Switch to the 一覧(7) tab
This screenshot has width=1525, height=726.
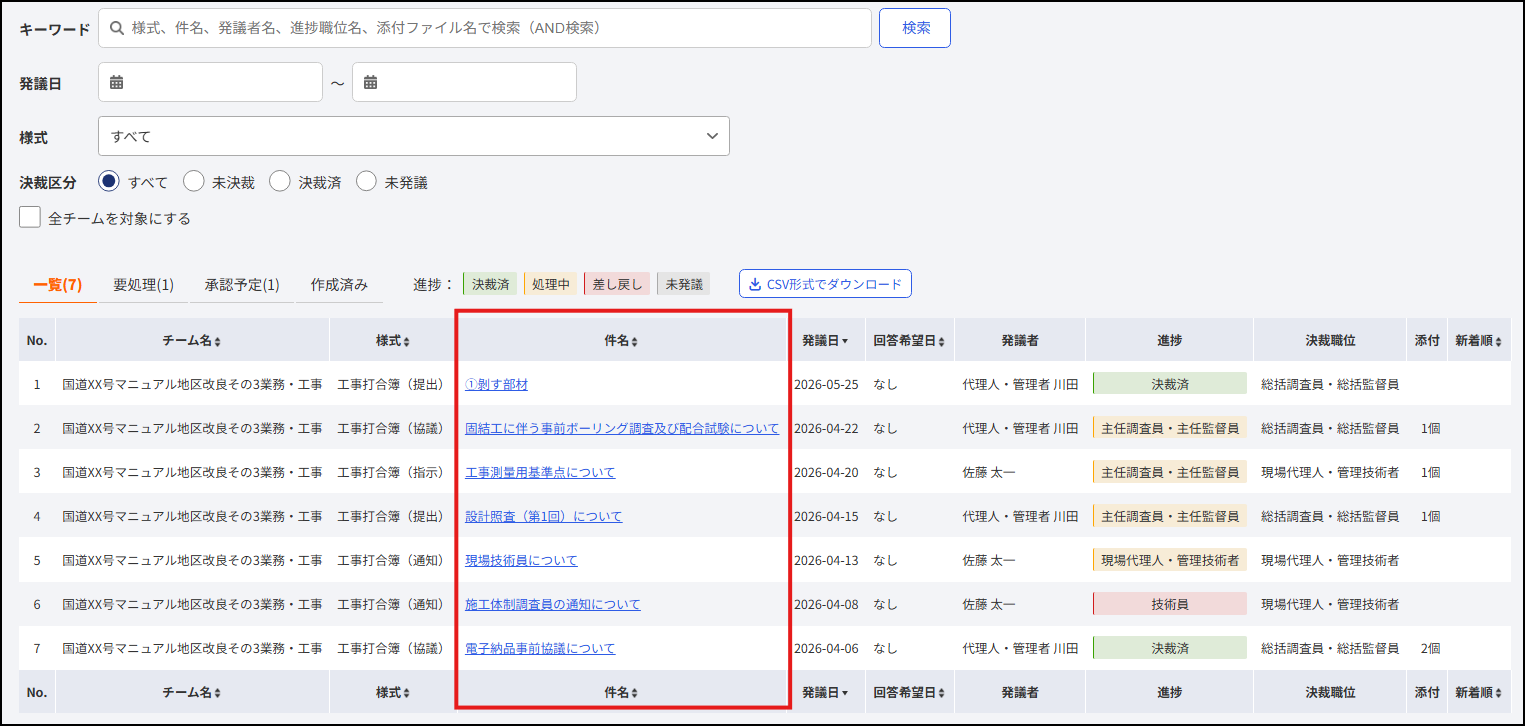58,285
